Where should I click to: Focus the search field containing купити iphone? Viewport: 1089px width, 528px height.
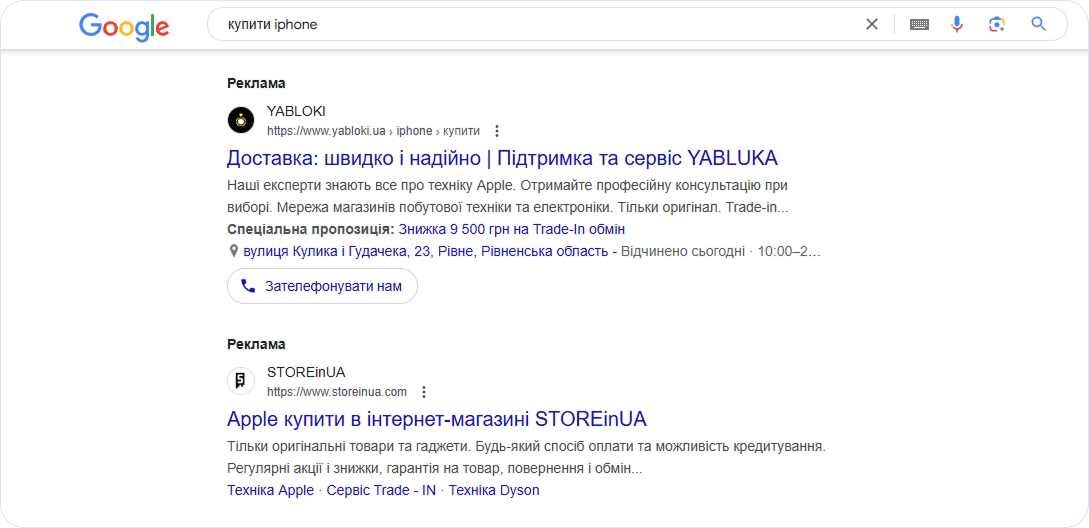coord(535,24)
